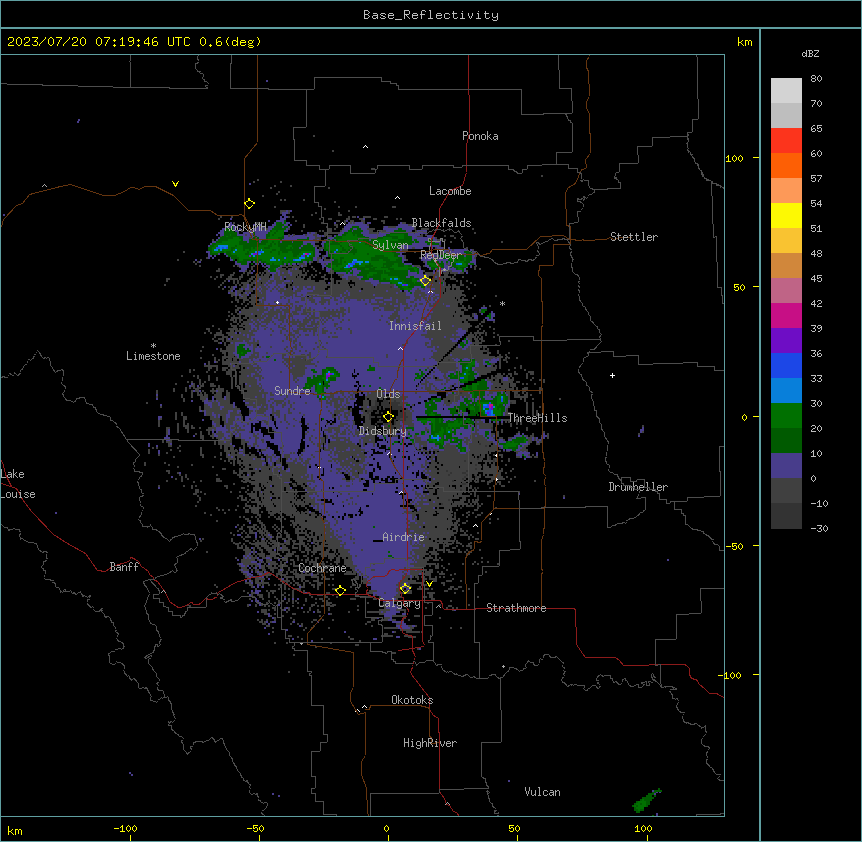The image size is (862, 842).
Task: Click the yellow diamond marker below RedDeer
Action: click(426, 281)
